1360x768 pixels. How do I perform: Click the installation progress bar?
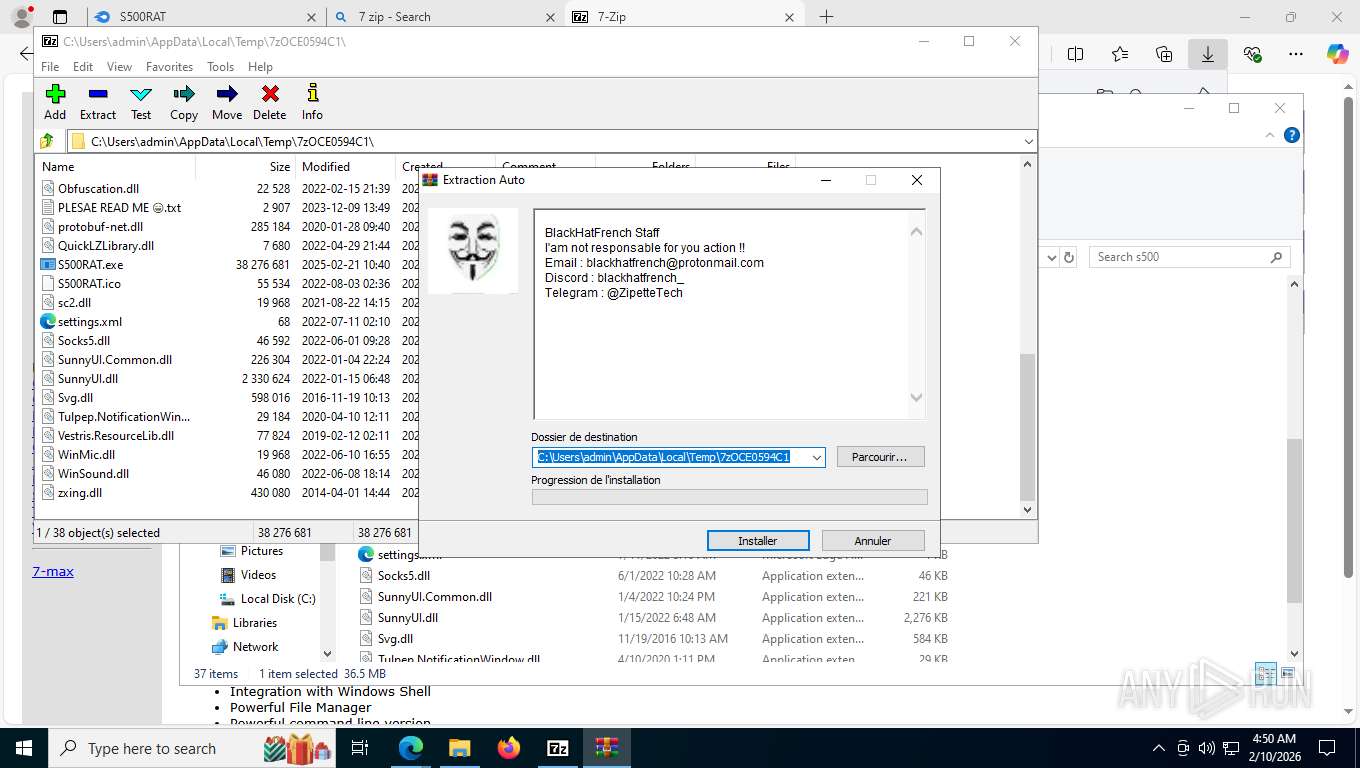[729, 497]
